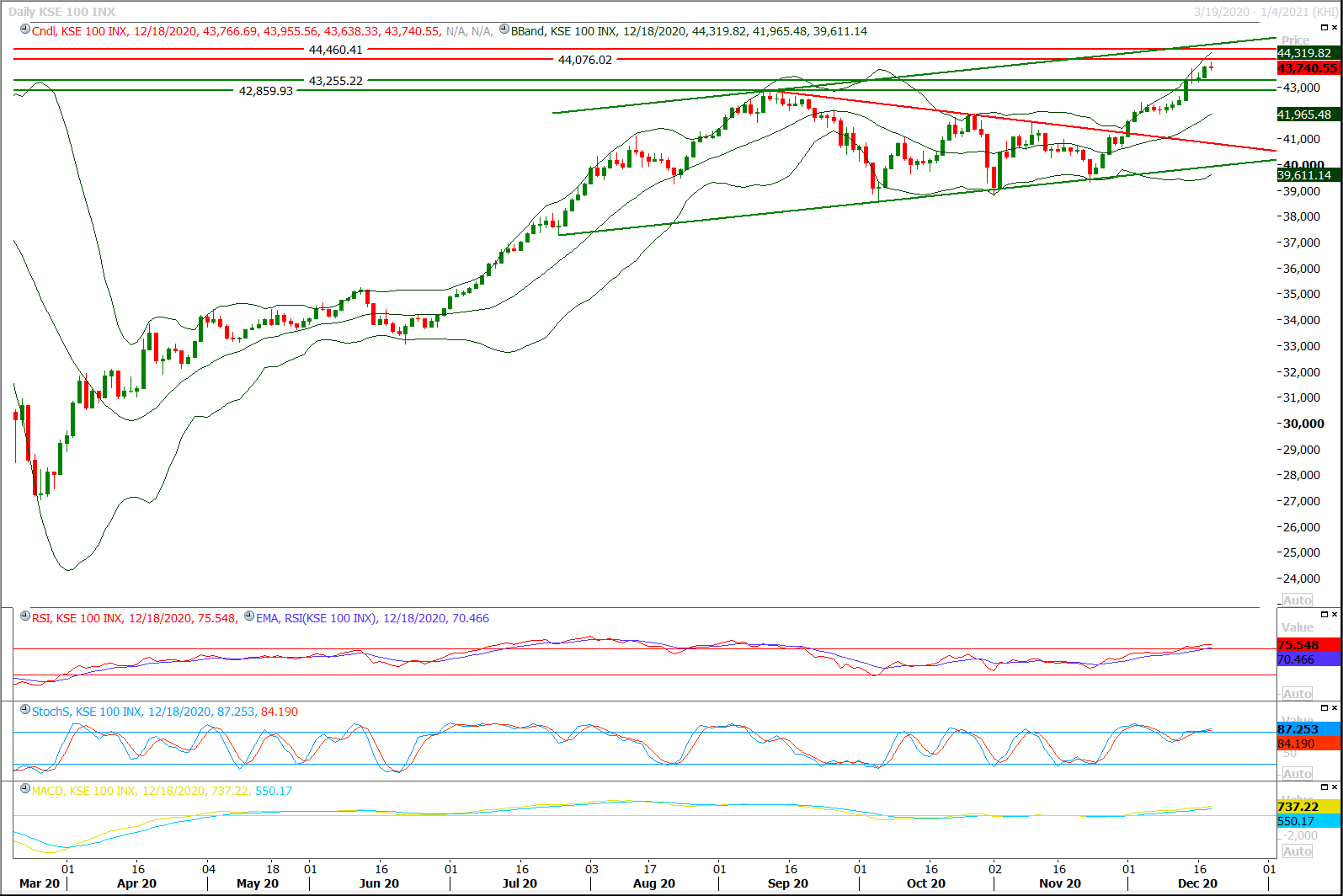Click the 737.22 MACD value tag

coord(1308,807)
